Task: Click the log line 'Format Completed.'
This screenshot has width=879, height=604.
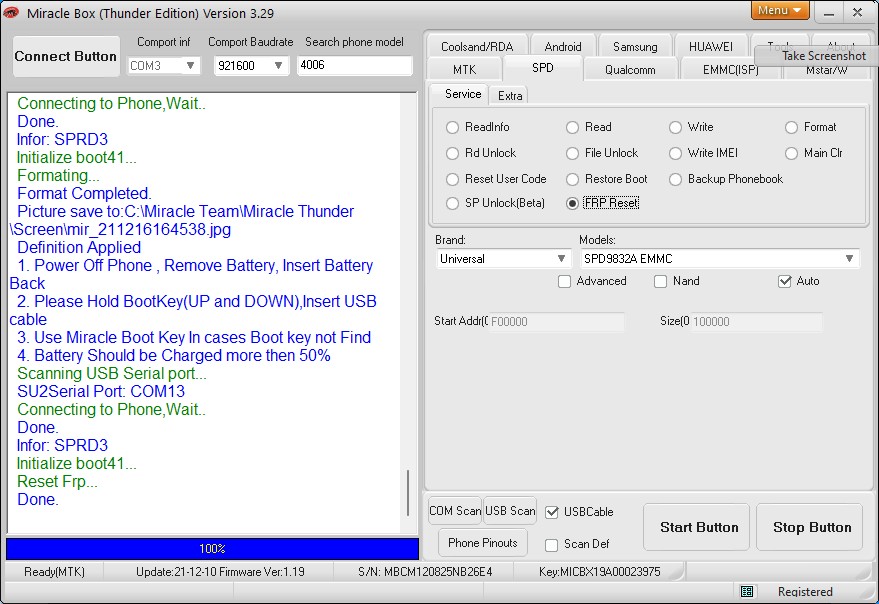Action: (84, 193)
